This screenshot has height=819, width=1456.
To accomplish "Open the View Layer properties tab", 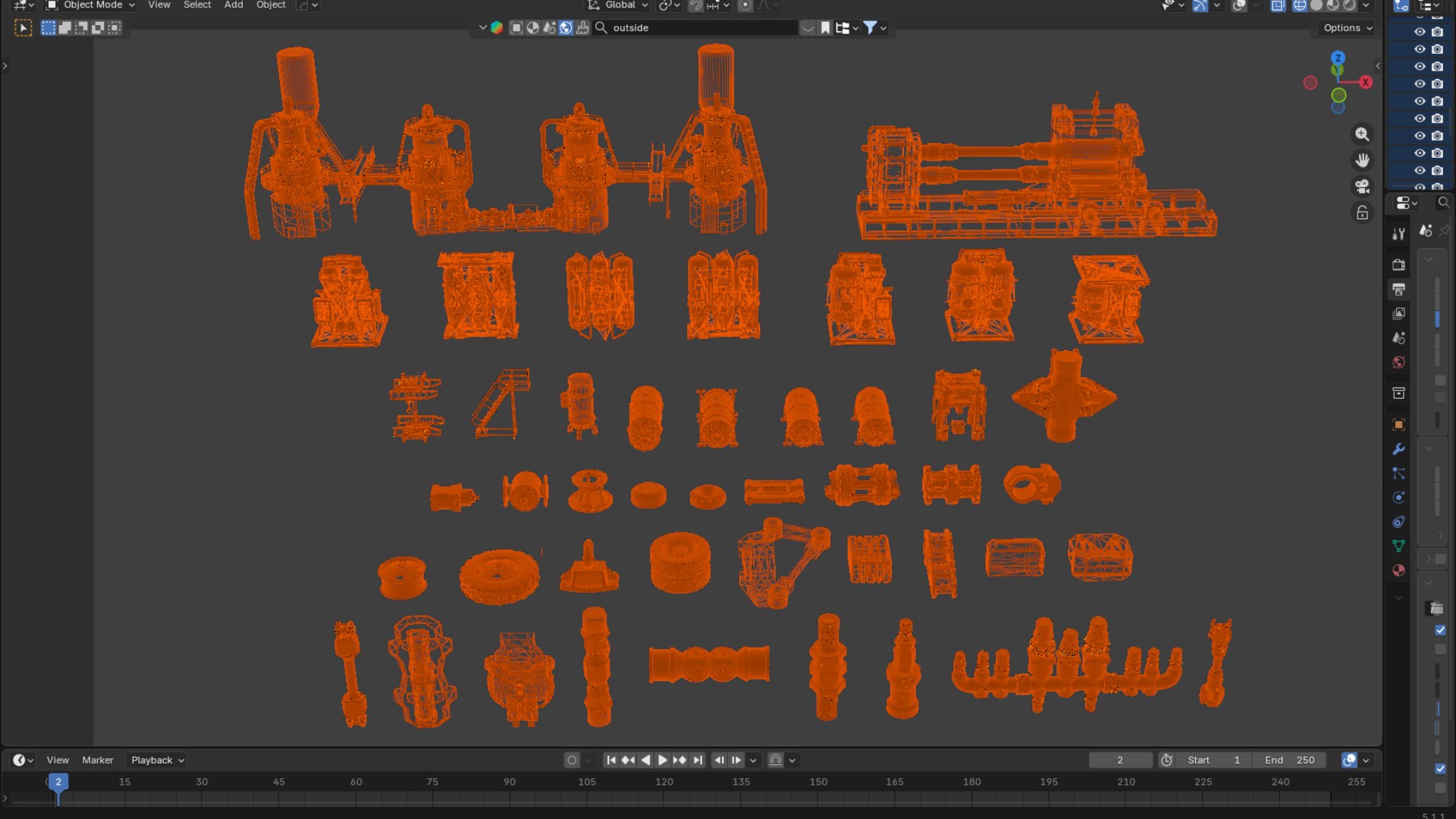I will coord(1398,313).
